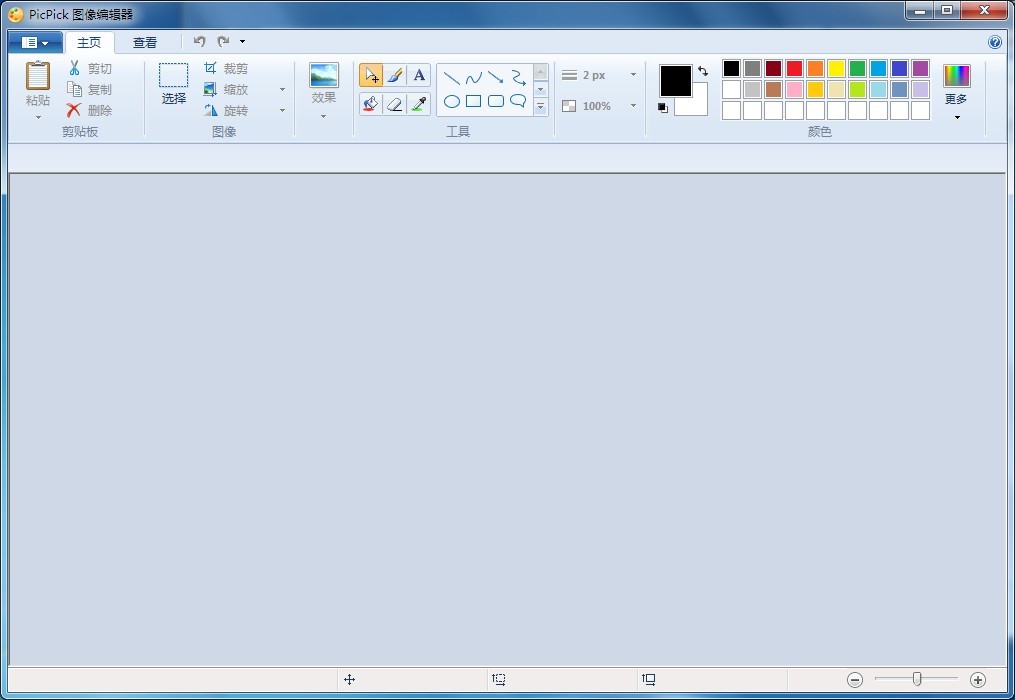The height and width of the screenshot is (700, 1015).
Task: Open the blue file menu button
Action: pos(35,43)
